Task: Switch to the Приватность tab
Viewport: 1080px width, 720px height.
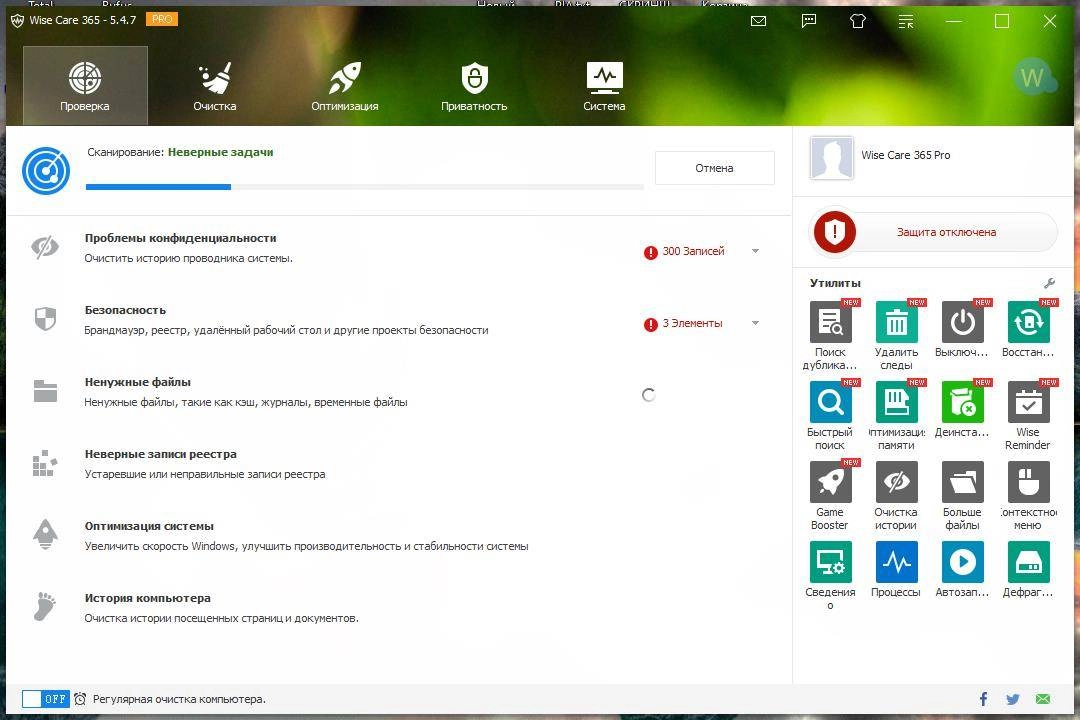Action: tap(474, 85)
